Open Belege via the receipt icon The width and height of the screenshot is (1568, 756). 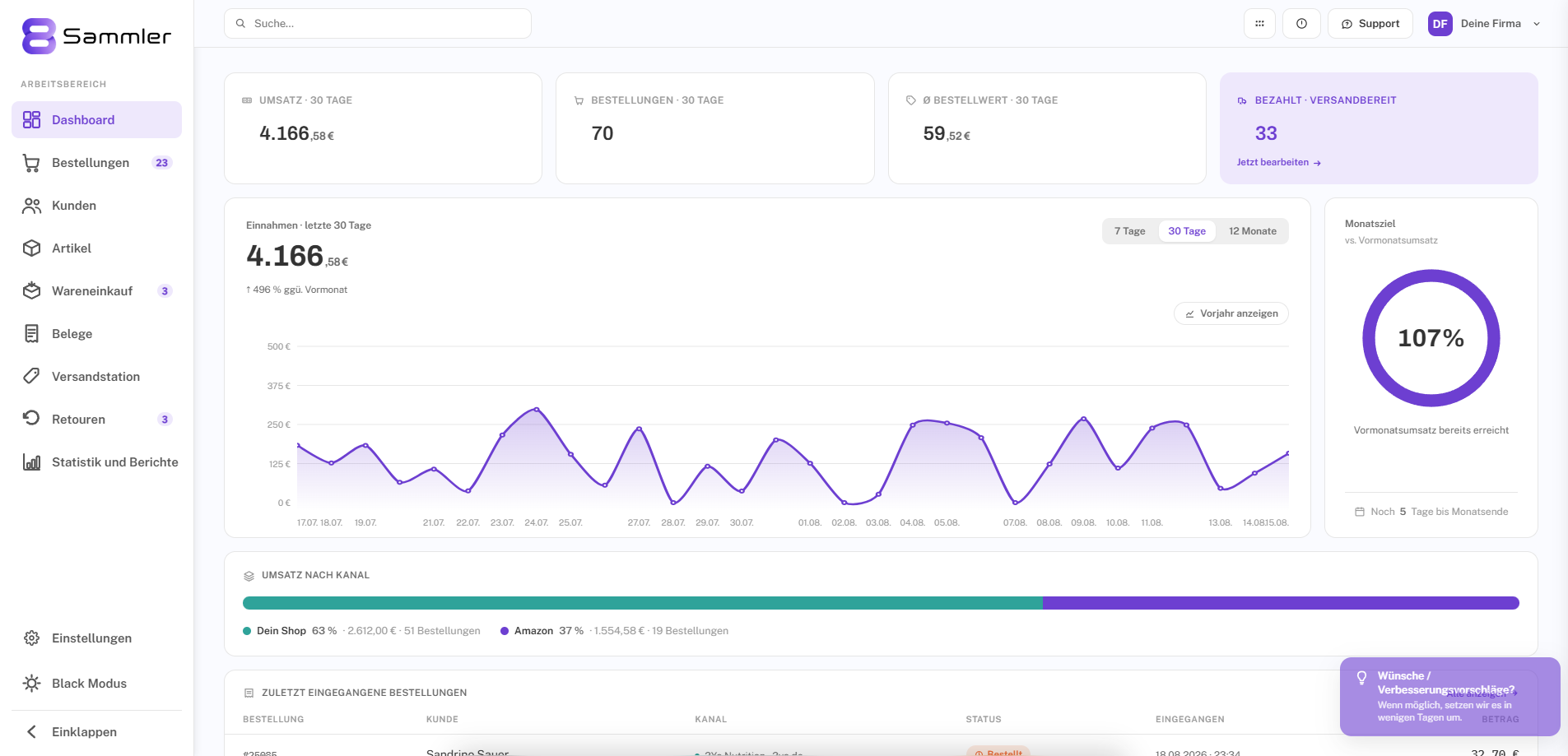coord(32,334)
